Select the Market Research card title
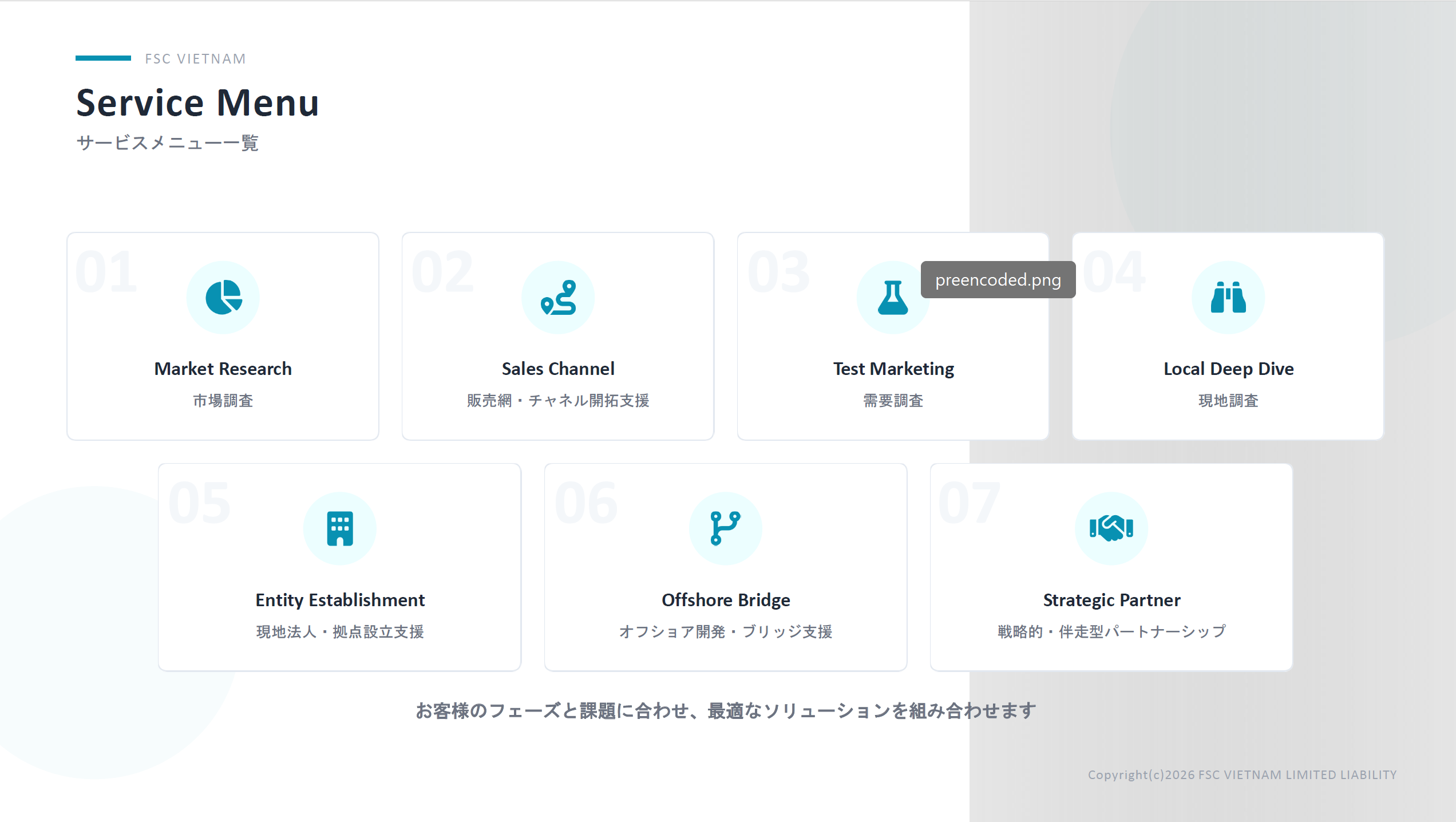This screenshot has height=822, width=1456. click(223, 369)
